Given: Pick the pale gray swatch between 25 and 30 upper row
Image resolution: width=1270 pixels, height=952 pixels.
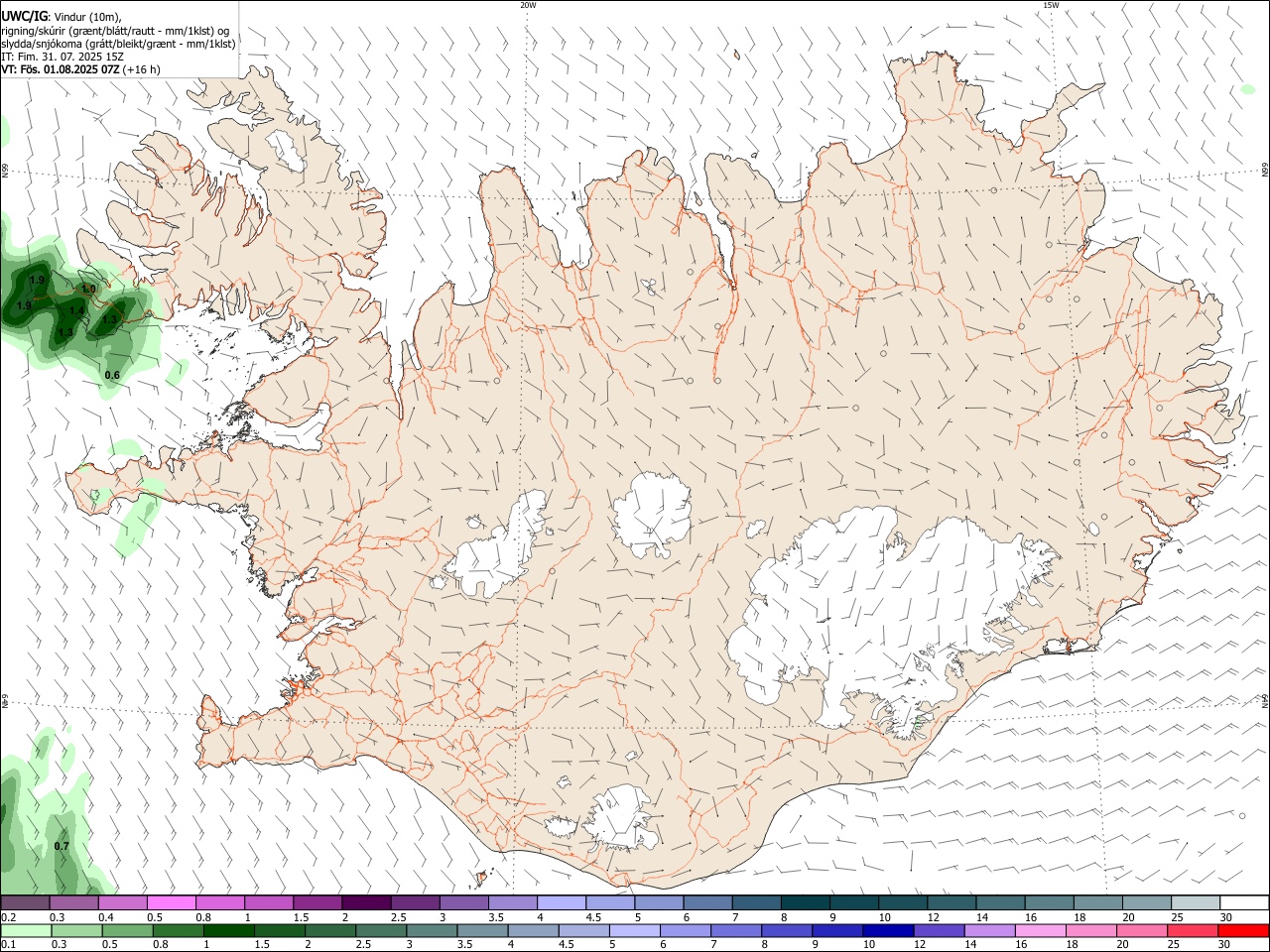Looking at the screenshot, I should (x=1196, y=902).
